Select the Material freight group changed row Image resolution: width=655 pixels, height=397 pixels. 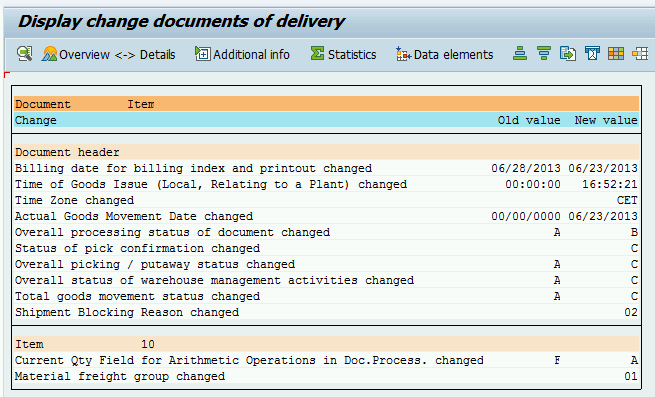click(x=326, y=376)
